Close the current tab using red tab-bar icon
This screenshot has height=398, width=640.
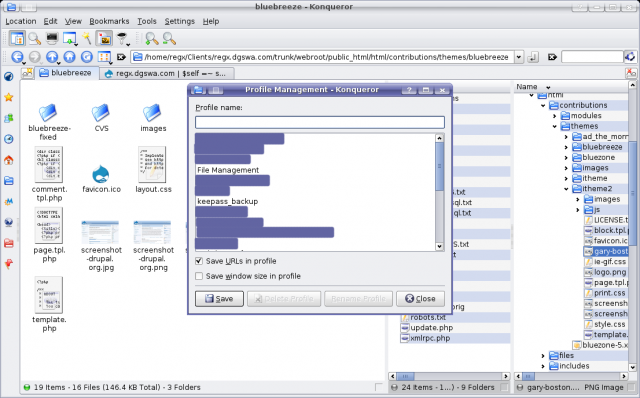pyautogui.click(x=631, y=73)
